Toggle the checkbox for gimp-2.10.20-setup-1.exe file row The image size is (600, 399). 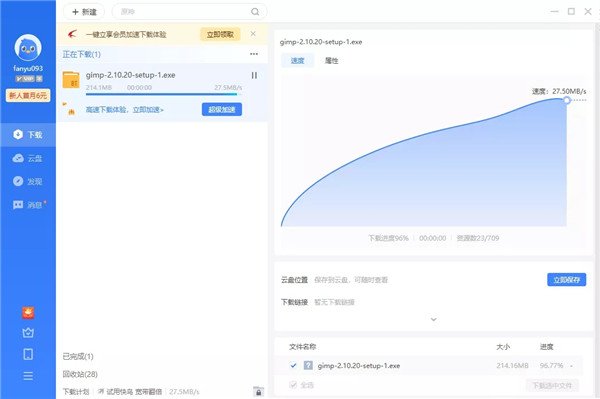293,365
